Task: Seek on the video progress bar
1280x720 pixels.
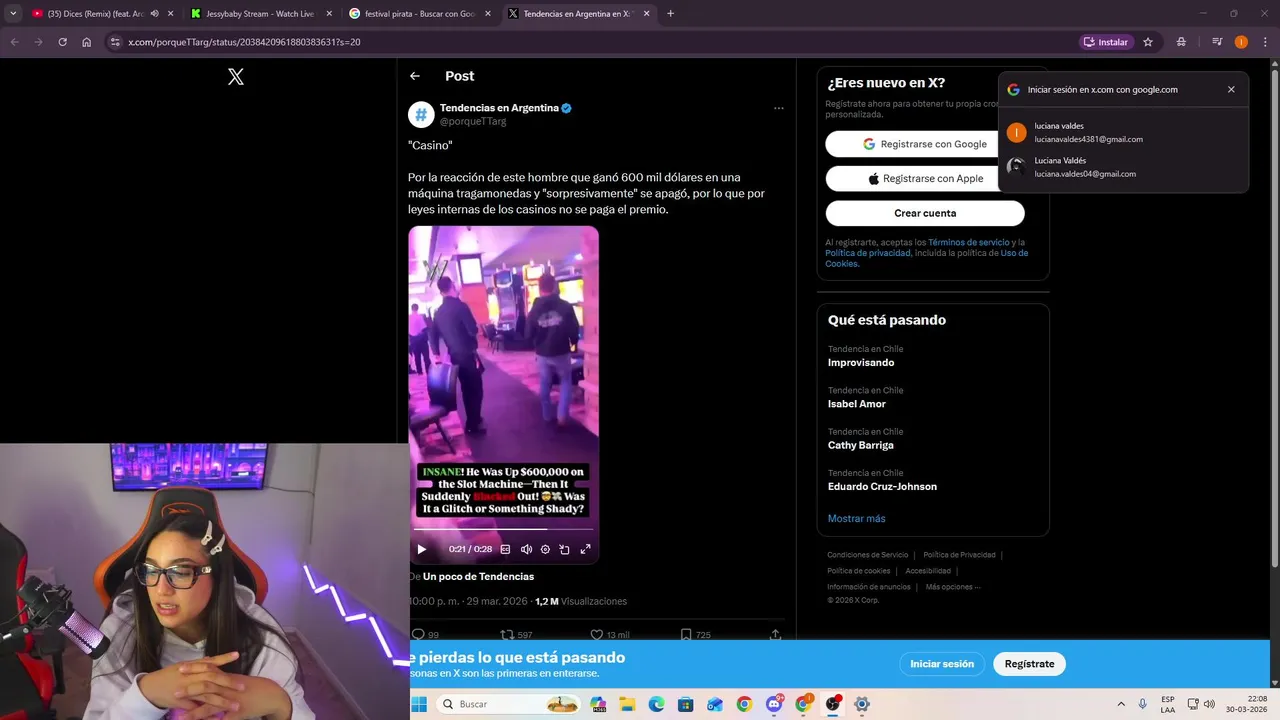Action: click(503, 530)
